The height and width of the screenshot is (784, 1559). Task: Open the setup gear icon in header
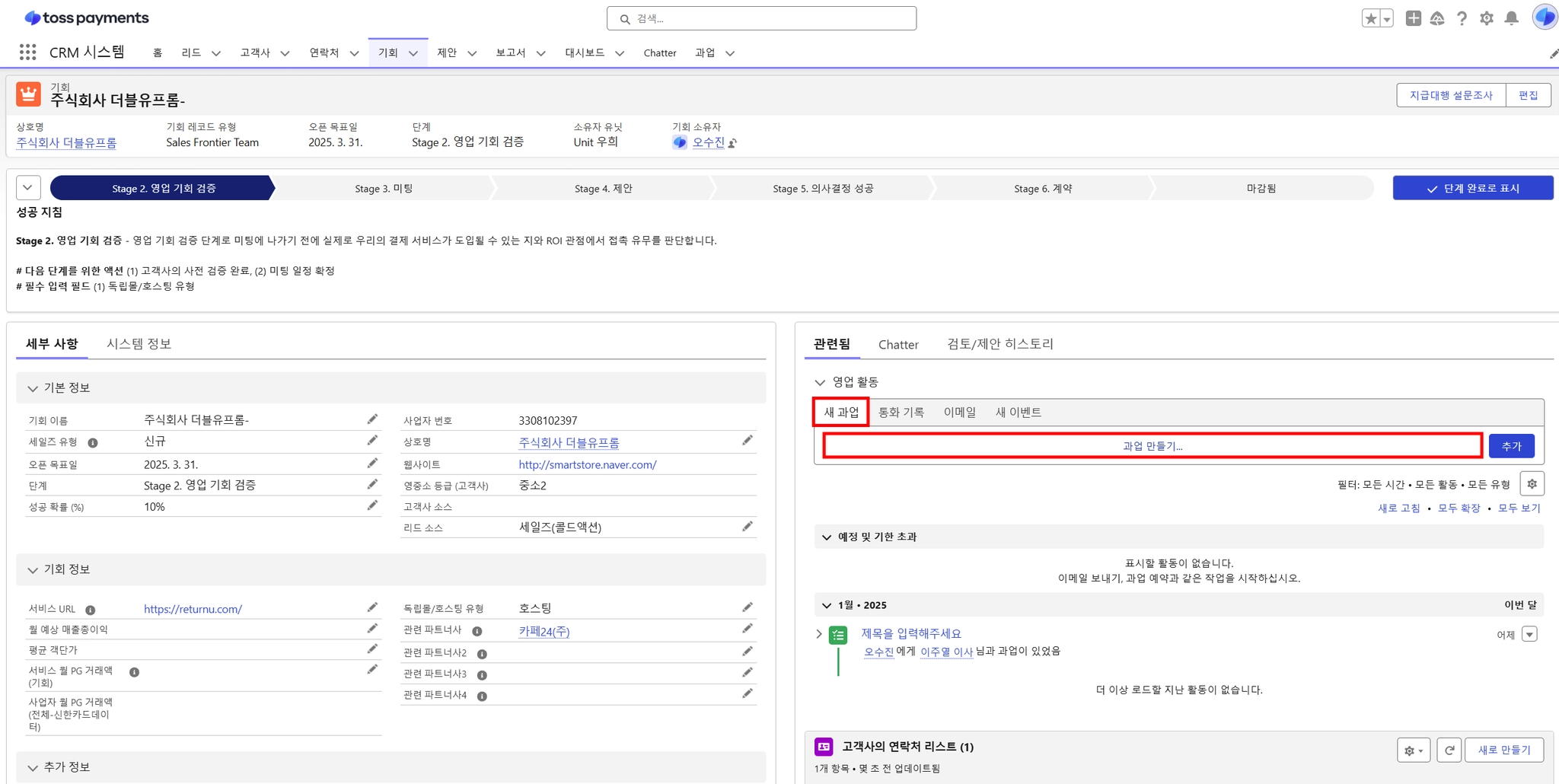click(1487, 18)
